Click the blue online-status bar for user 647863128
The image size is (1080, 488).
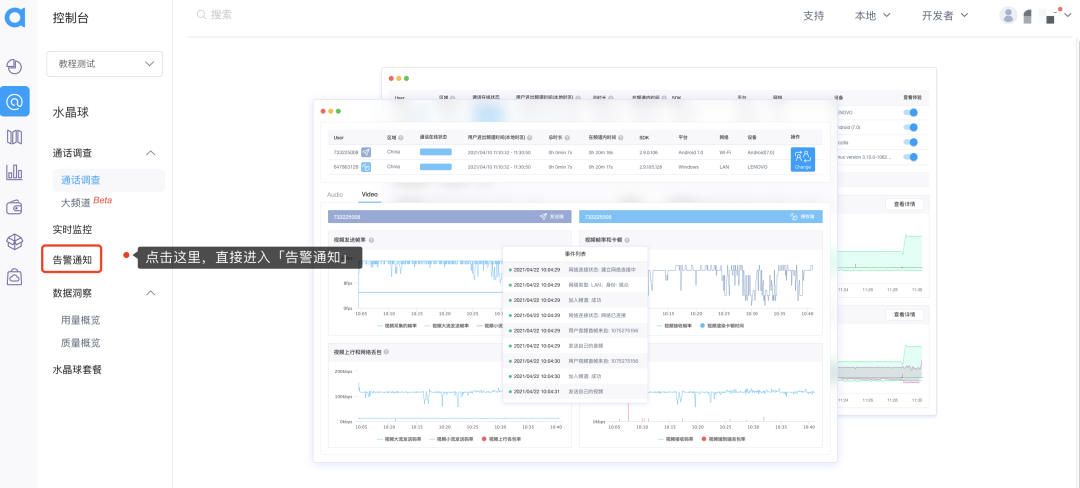pyautogui.click(x=435, y=167)
